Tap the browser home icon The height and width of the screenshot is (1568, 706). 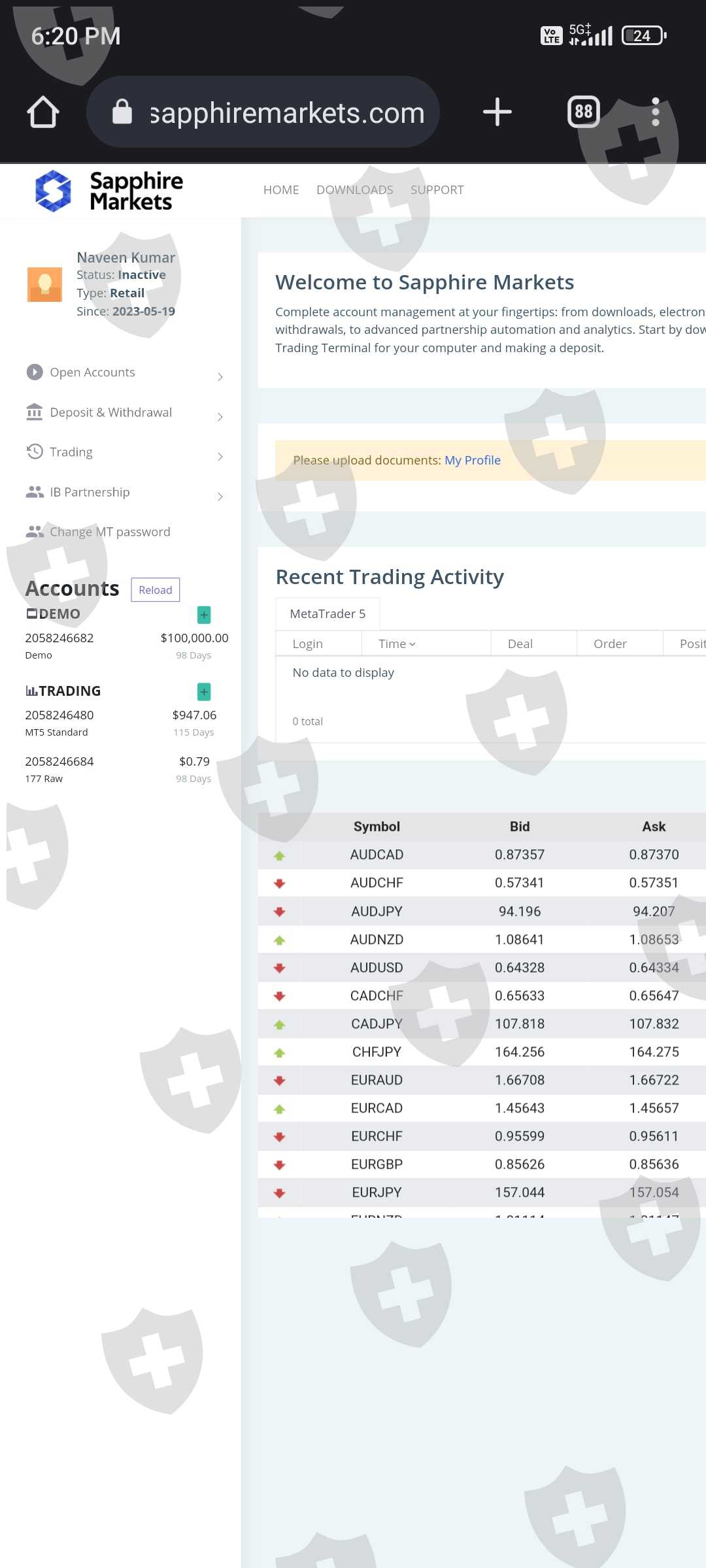(x=43, y=112)
